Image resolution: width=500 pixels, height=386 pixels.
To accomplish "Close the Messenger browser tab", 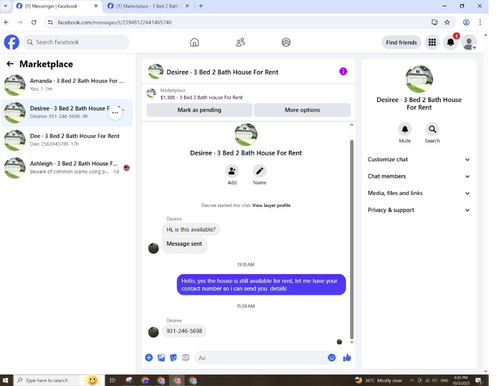I will 96,6.
